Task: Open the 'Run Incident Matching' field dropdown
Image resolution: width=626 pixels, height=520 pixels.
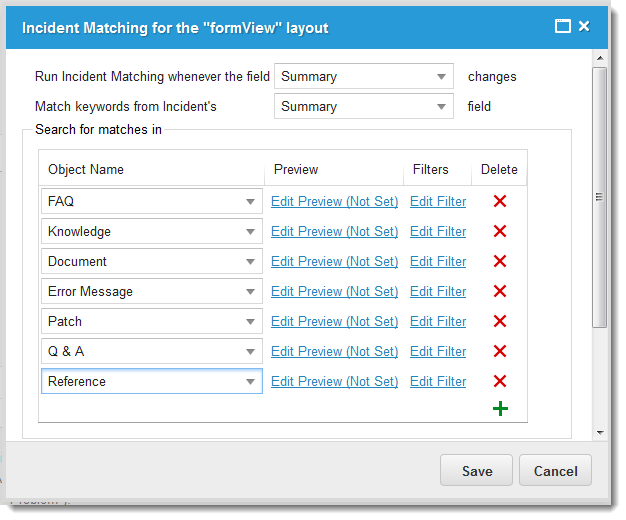Action: (441, 77)
